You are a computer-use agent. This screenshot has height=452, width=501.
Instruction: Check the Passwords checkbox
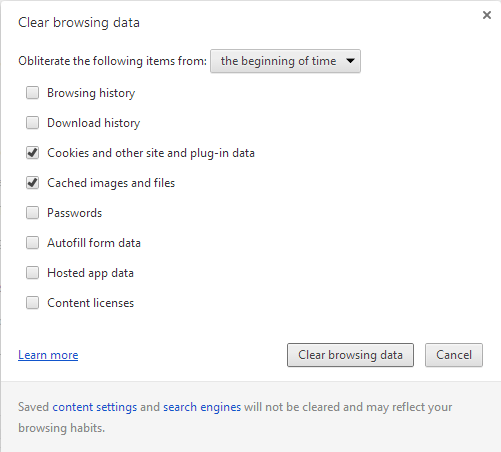coord(32,213)
